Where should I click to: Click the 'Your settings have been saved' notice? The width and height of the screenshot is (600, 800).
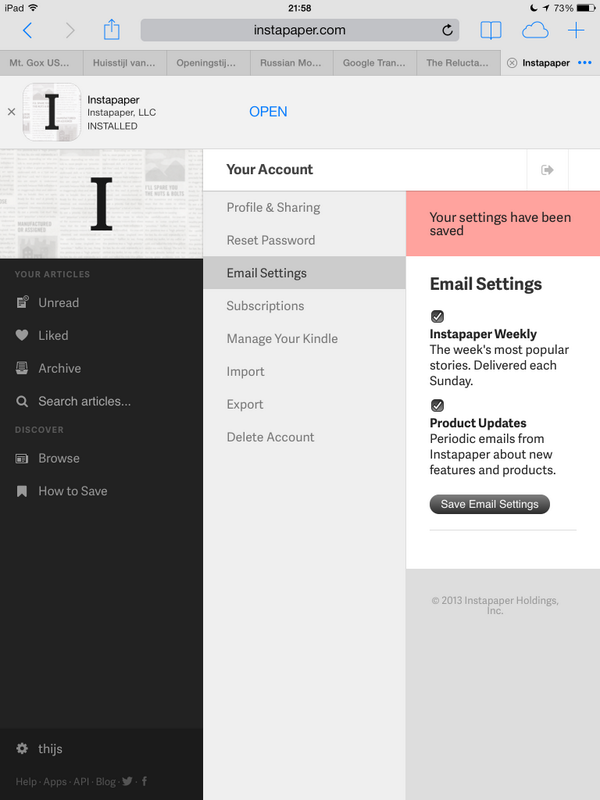pyautogui.click(x=503, y=224)
